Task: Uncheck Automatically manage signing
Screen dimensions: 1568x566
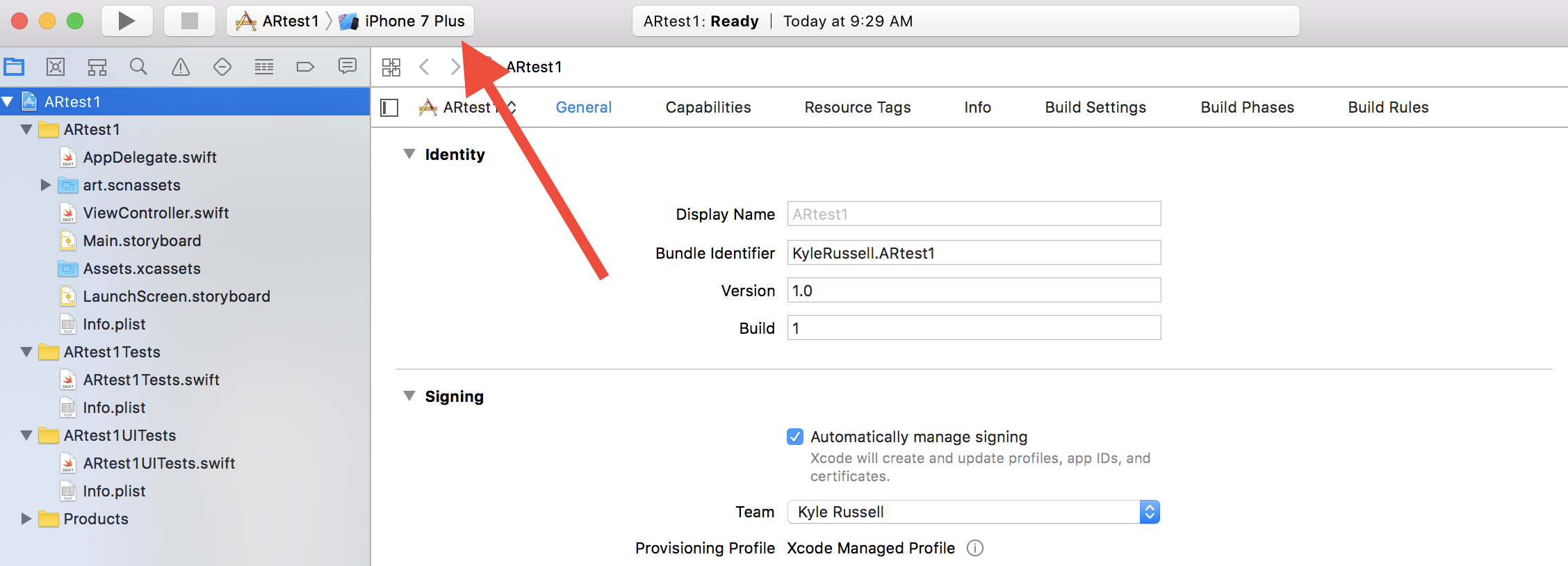Action: (x=795, y=437)
